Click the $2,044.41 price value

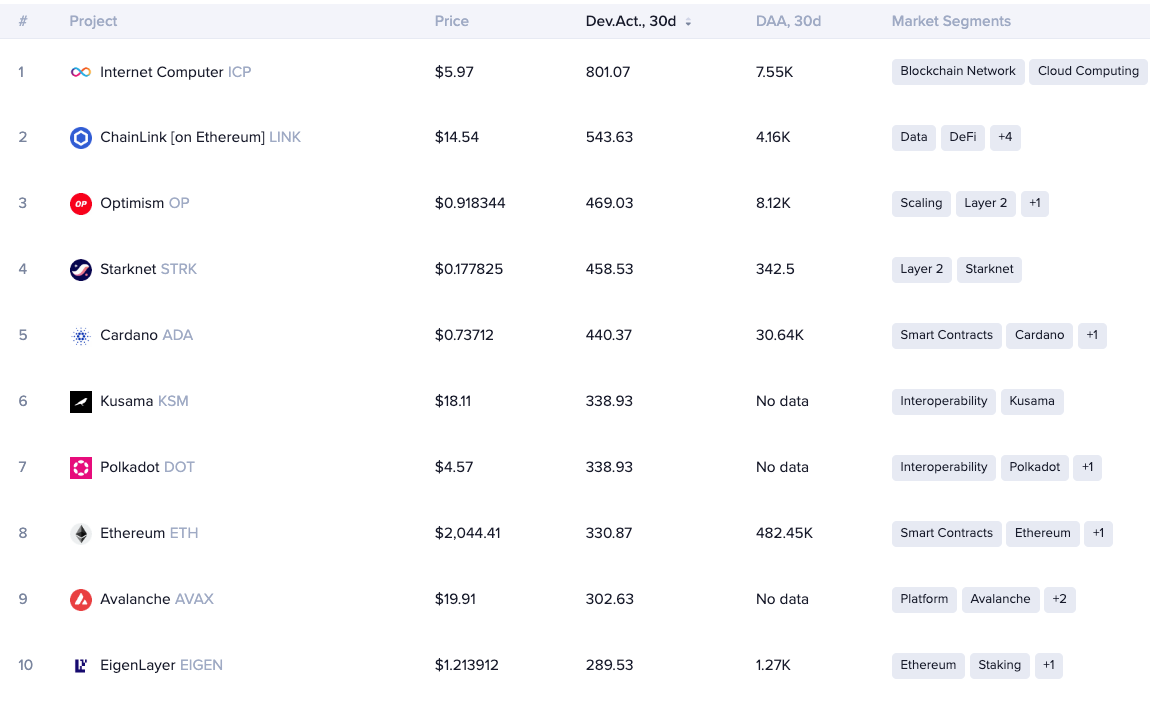point(467,533)
